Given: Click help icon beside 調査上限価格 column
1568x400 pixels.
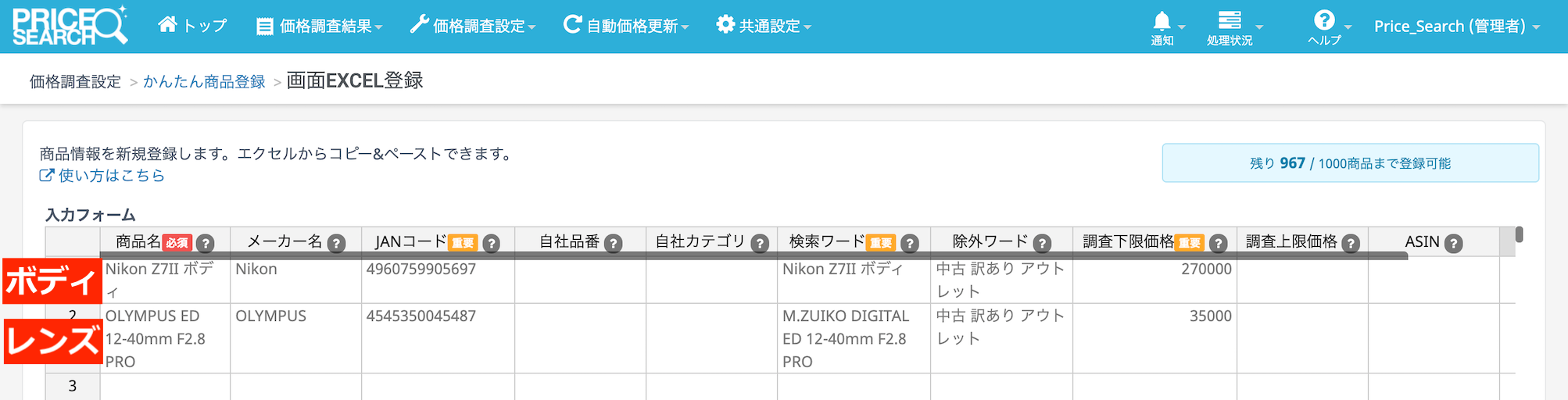Looking at the screenshot, I should [x=1351, y=244].
